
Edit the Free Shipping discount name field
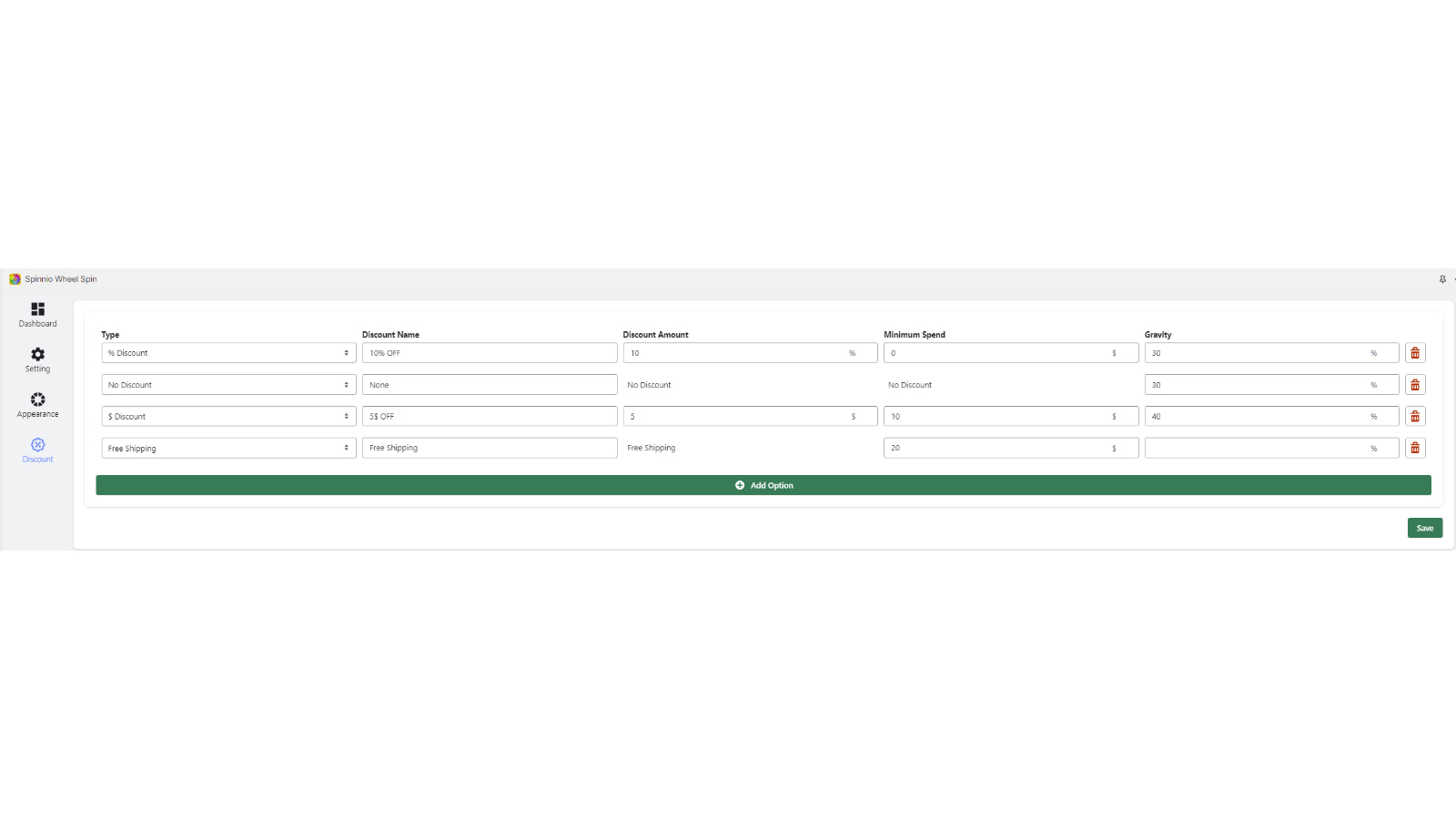coord(490,448)
